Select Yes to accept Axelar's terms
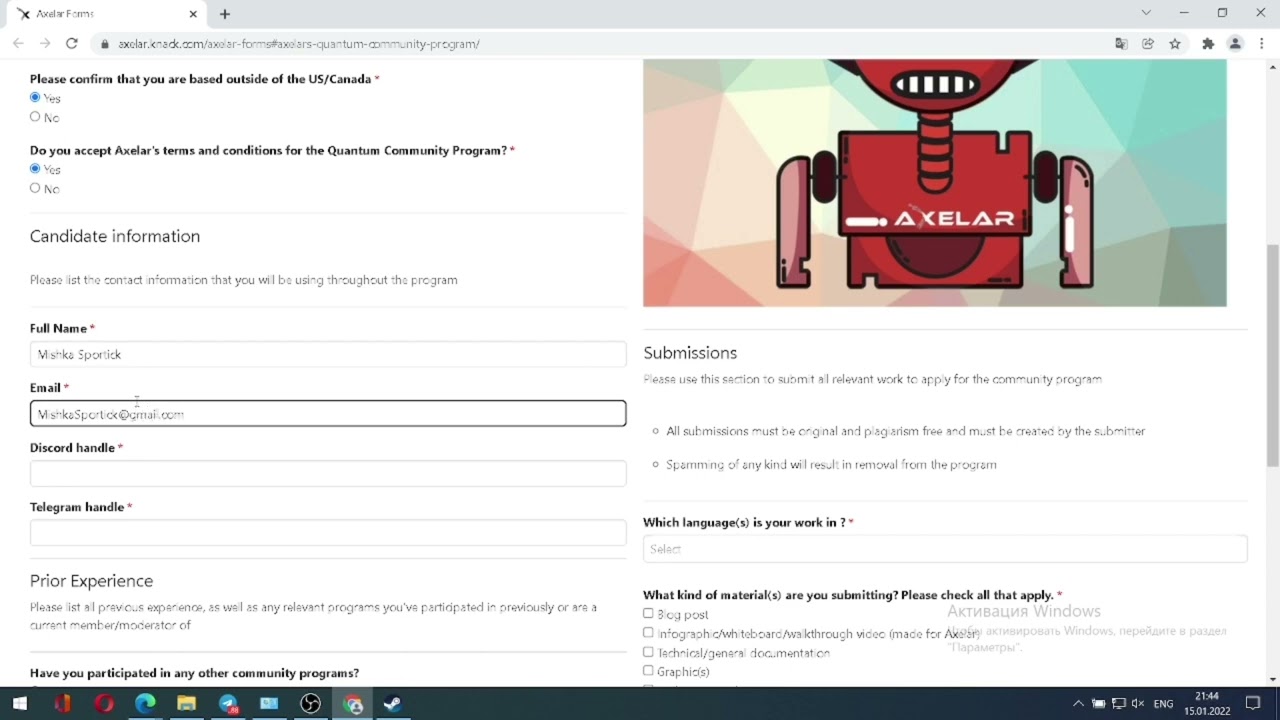 coord(35,168)
